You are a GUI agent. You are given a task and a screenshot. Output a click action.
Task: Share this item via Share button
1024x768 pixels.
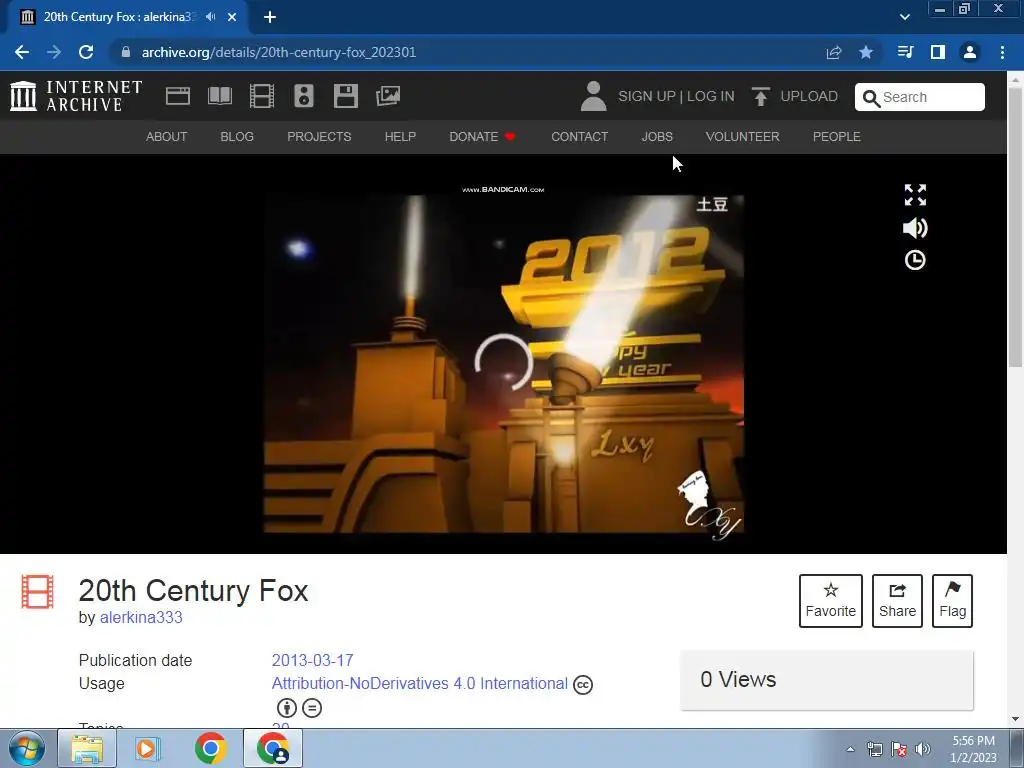click(x=897, y=601)
